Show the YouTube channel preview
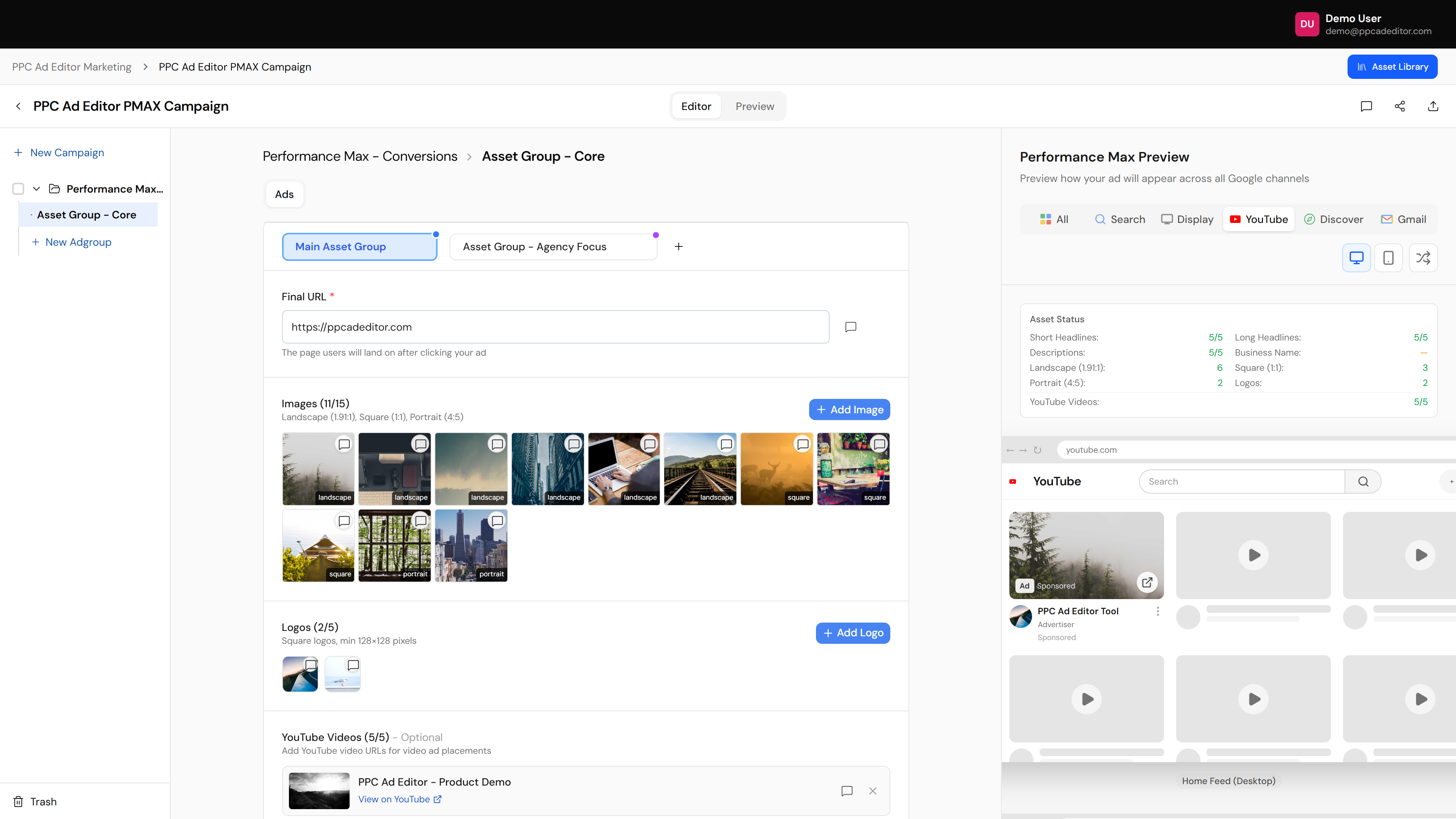 click(1259, 219)
